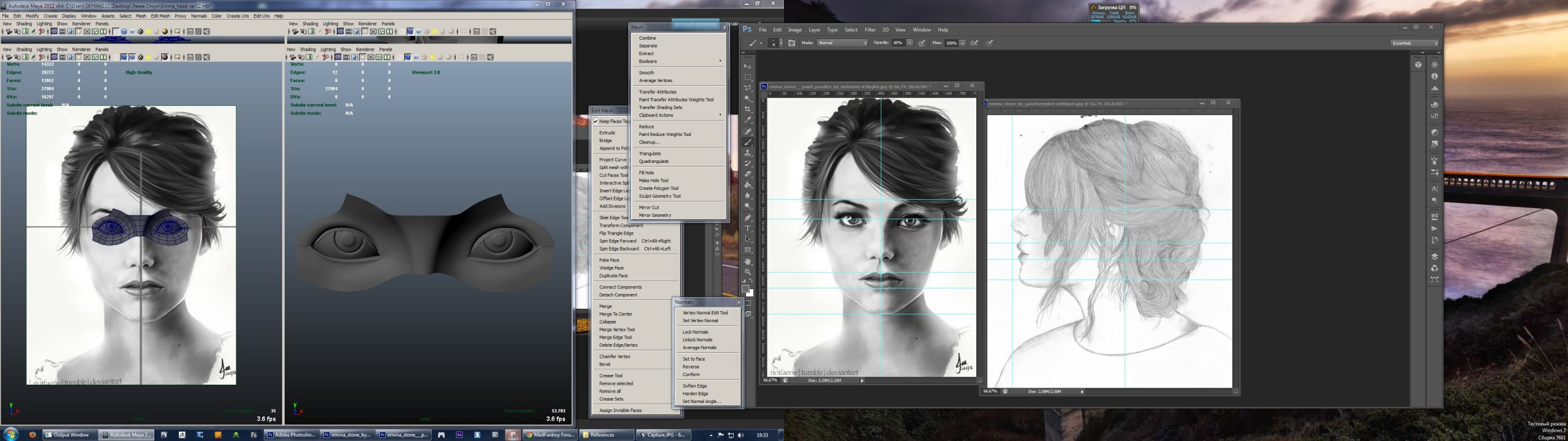The width and height of the screenshot is (1568, 441).
Task: Select the Move tool in Photoshop toolbox
Action: (748, 66)
